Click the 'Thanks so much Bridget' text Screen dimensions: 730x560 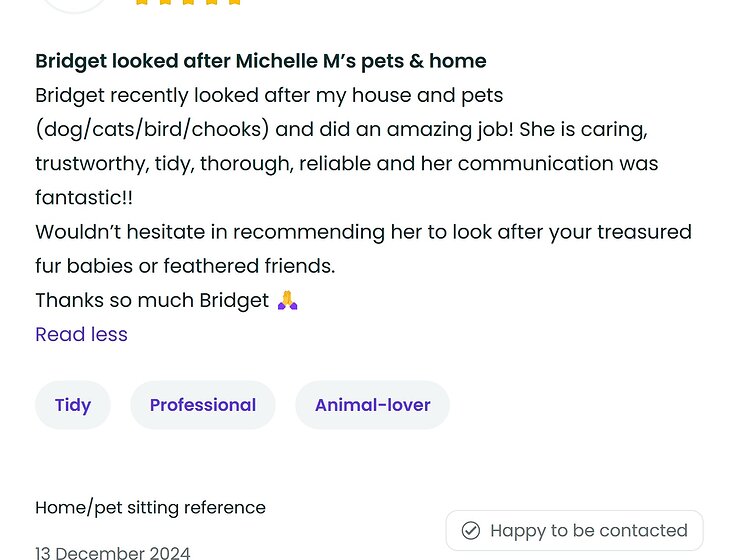pos(152,300)
